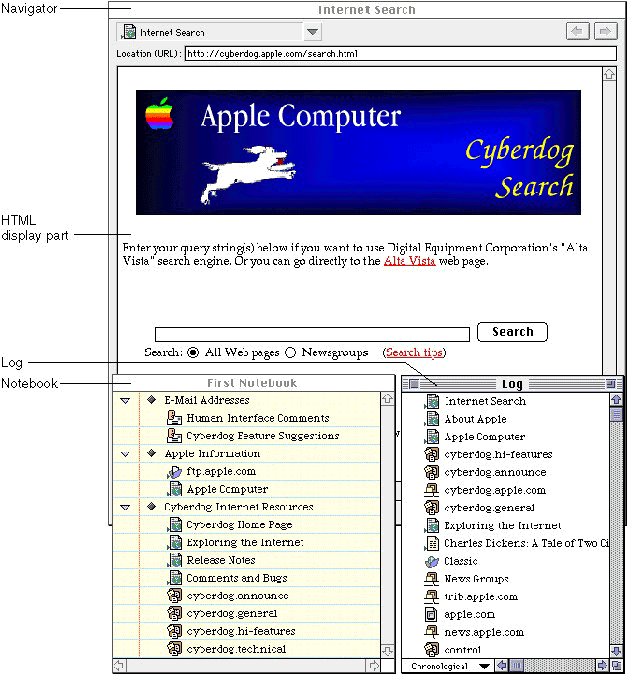
Task: Click Log vertical scrollbar up arrow
Action: click(x=616, y=400)
